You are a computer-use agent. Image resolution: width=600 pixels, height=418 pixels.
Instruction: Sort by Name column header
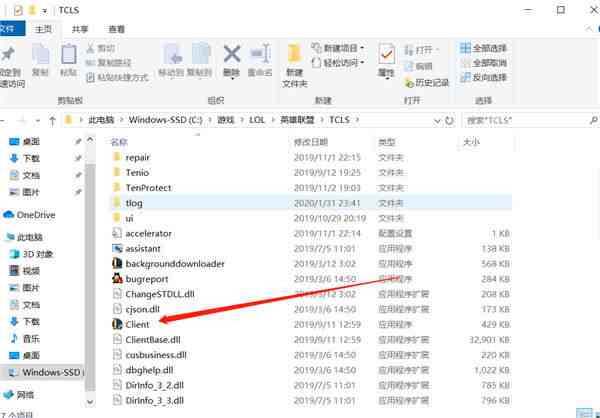[x=119, y=142]
